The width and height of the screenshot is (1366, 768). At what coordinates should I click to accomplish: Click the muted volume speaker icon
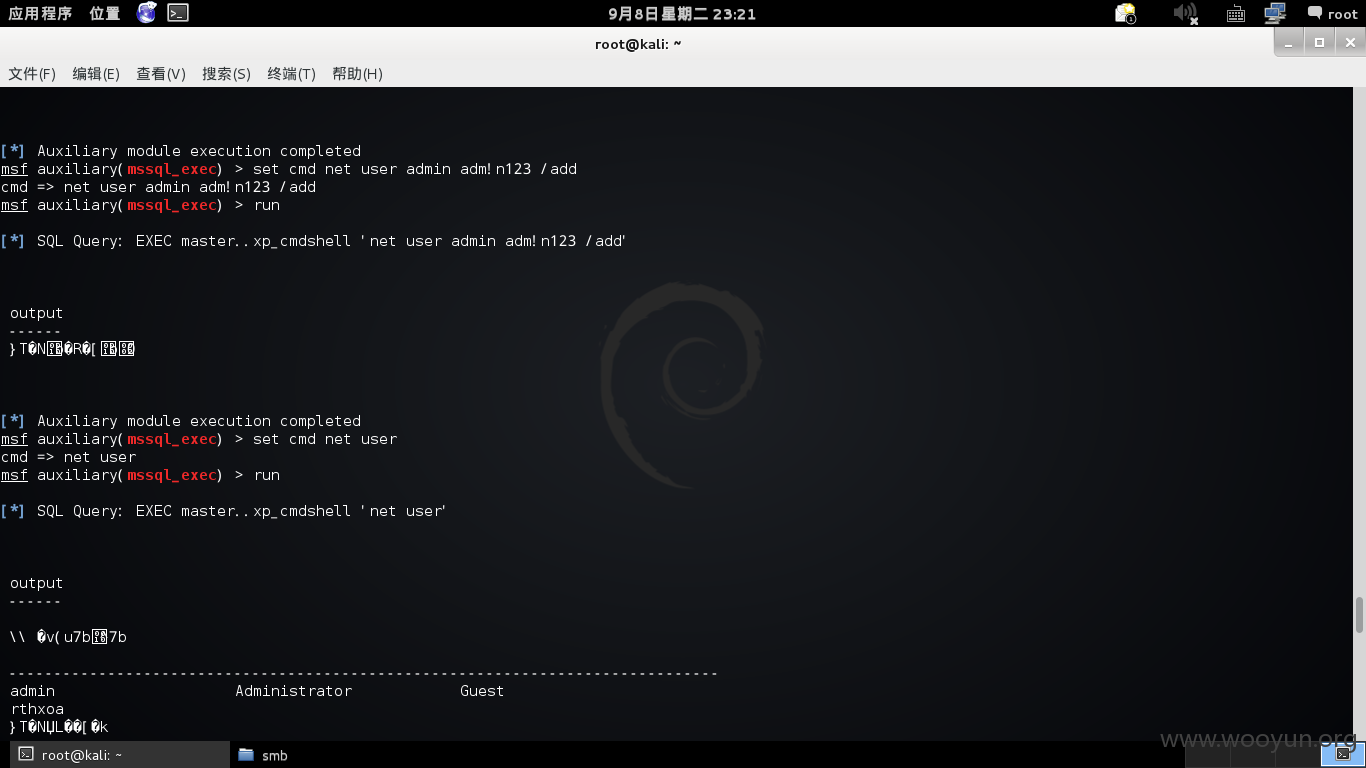(1185, 13)
